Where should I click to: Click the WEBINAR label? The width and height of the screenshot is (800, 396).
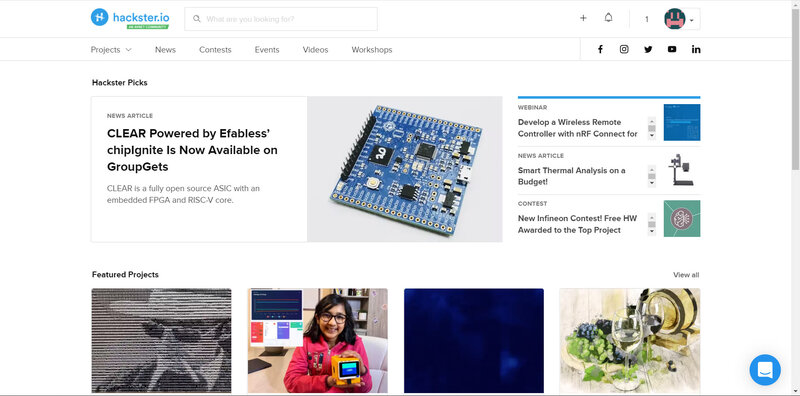coord(532,108)
